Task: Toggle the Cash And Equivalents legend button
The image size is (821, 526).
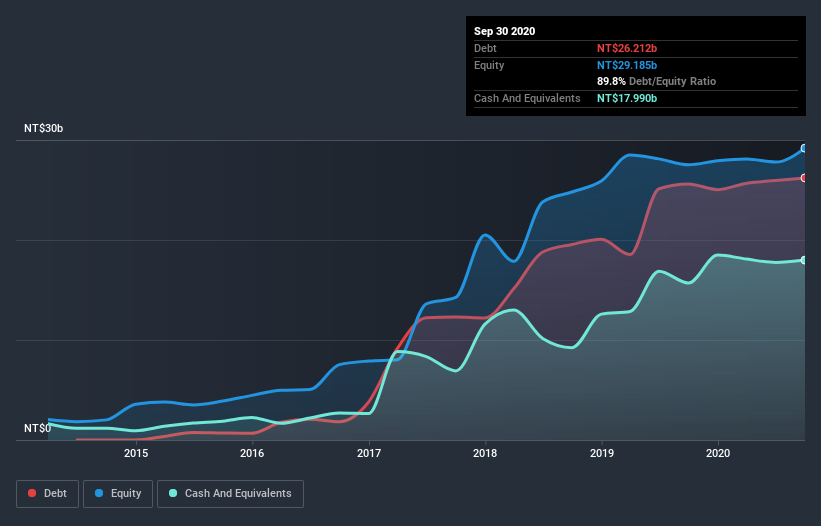Action: [x=230, y=494]
